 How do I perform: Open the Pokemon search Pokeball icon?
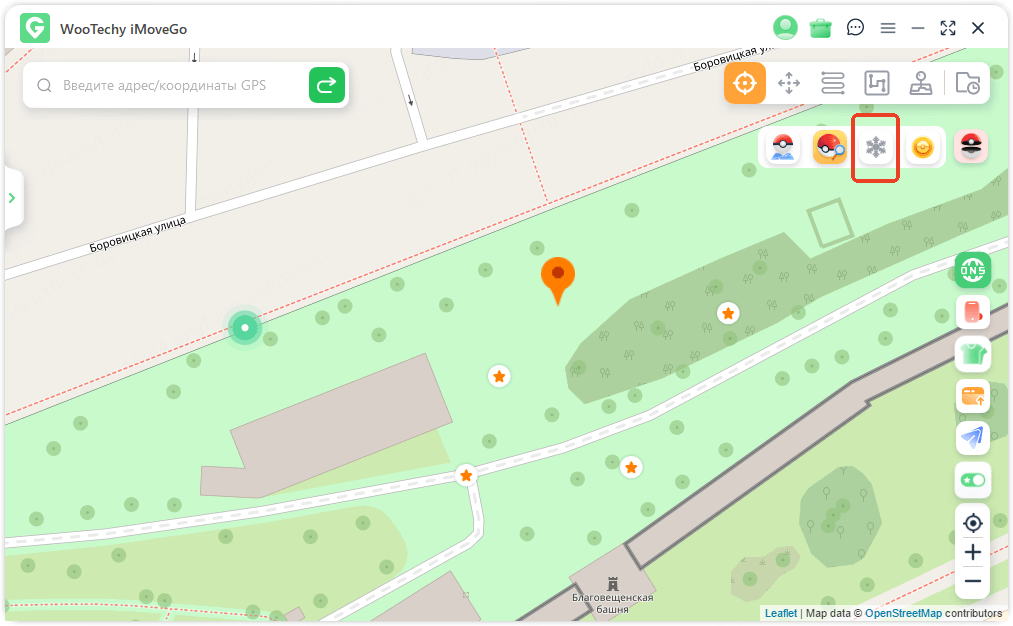830,148
